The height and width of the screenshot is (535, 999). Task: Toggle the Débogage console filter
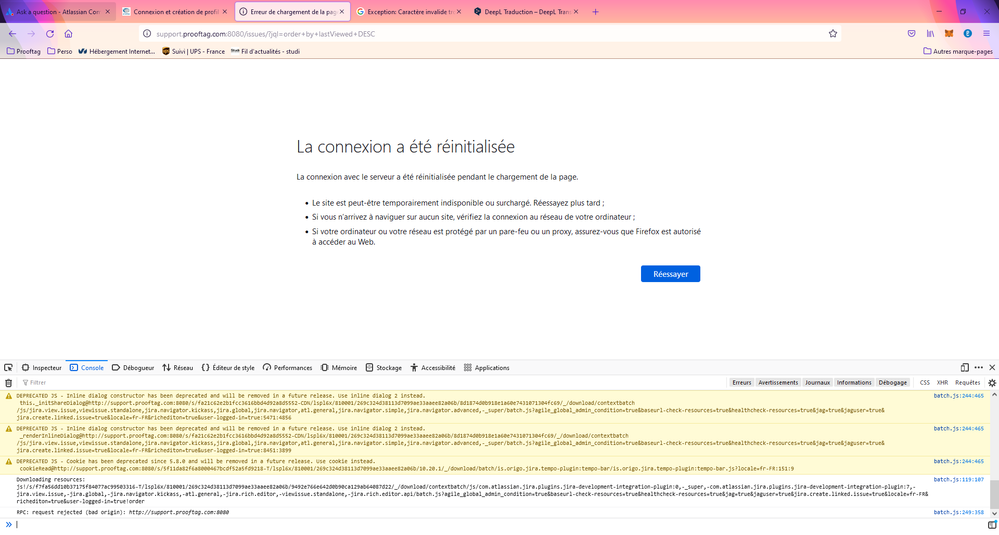(893, 383)
